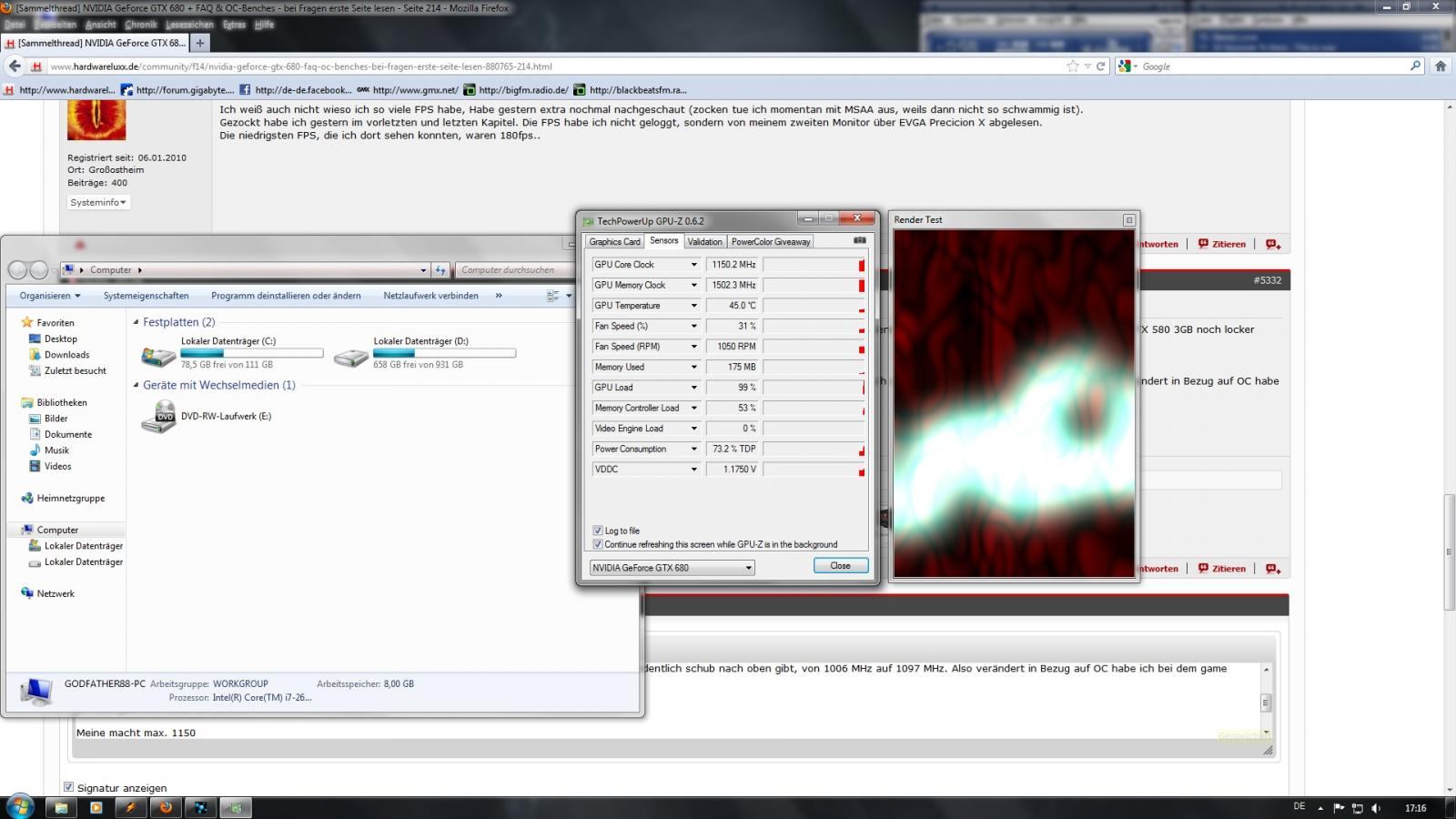Open local disk C: drive icon
The image size is (1456, 819).
158,356
